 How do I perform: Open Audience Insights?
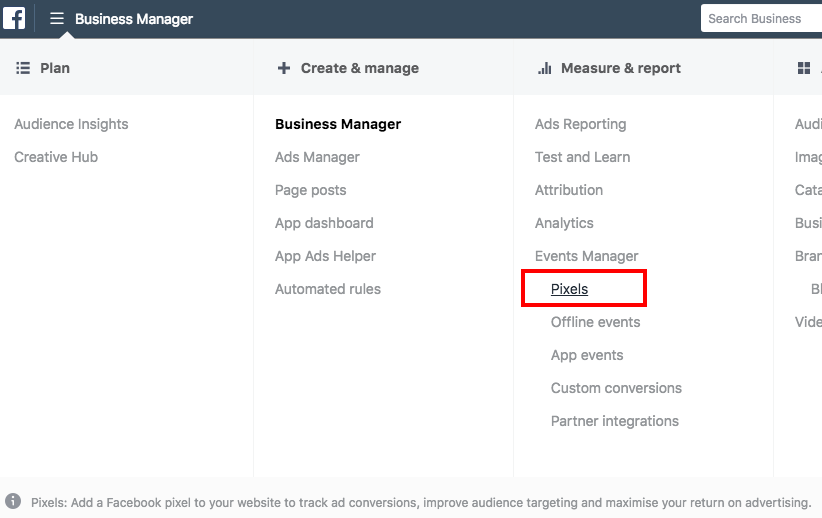click(71, 124)
